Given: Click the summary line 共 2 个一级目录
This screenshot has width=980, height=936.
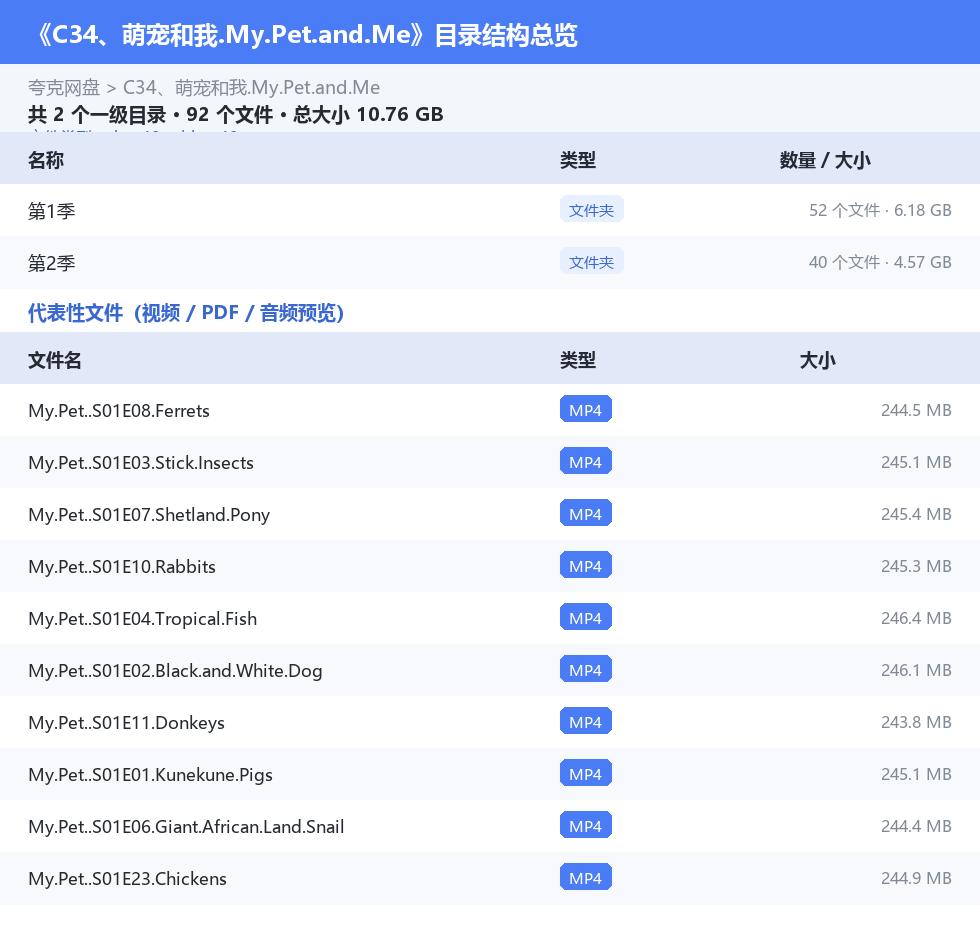Looking at the screenshot, I should tap(236, 114).
